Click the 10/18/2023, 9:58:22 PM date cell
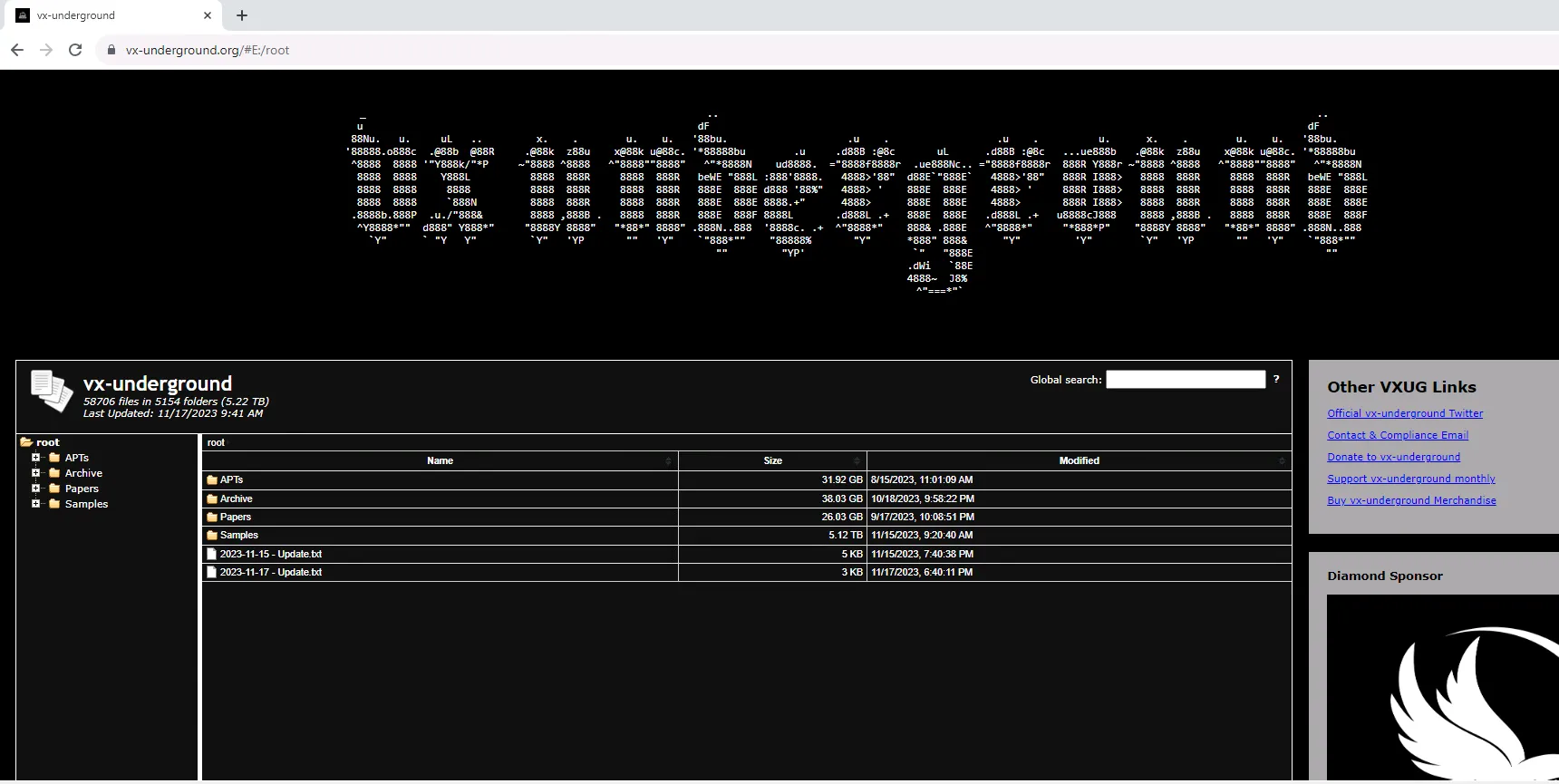Viewport: 1559px width, 784px height. pyautogui.click(x=1079, y=498)
